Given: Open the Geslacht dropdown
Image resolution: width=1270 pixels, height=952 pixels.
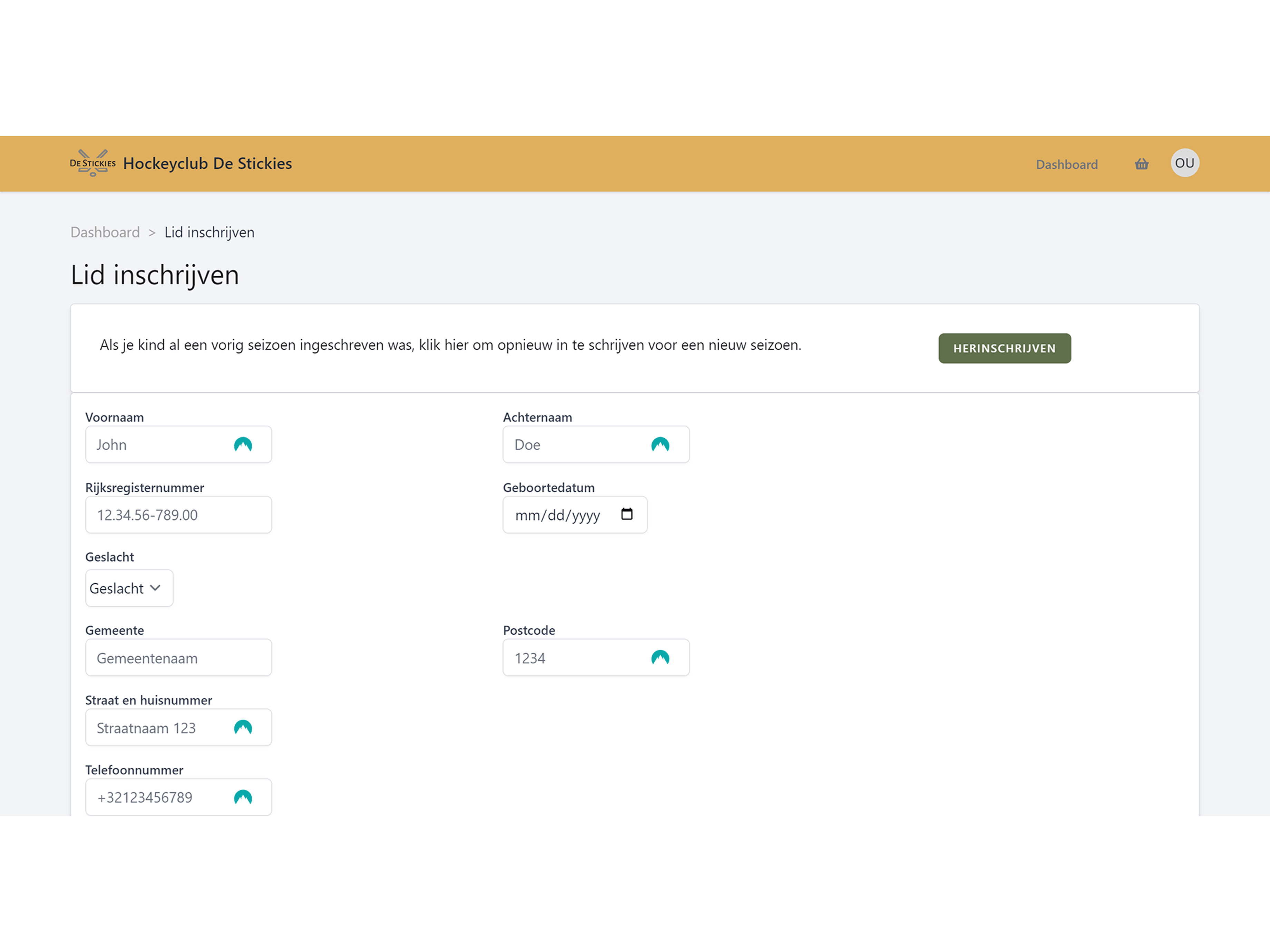Looking at the screenshot, I should (129, 588).
